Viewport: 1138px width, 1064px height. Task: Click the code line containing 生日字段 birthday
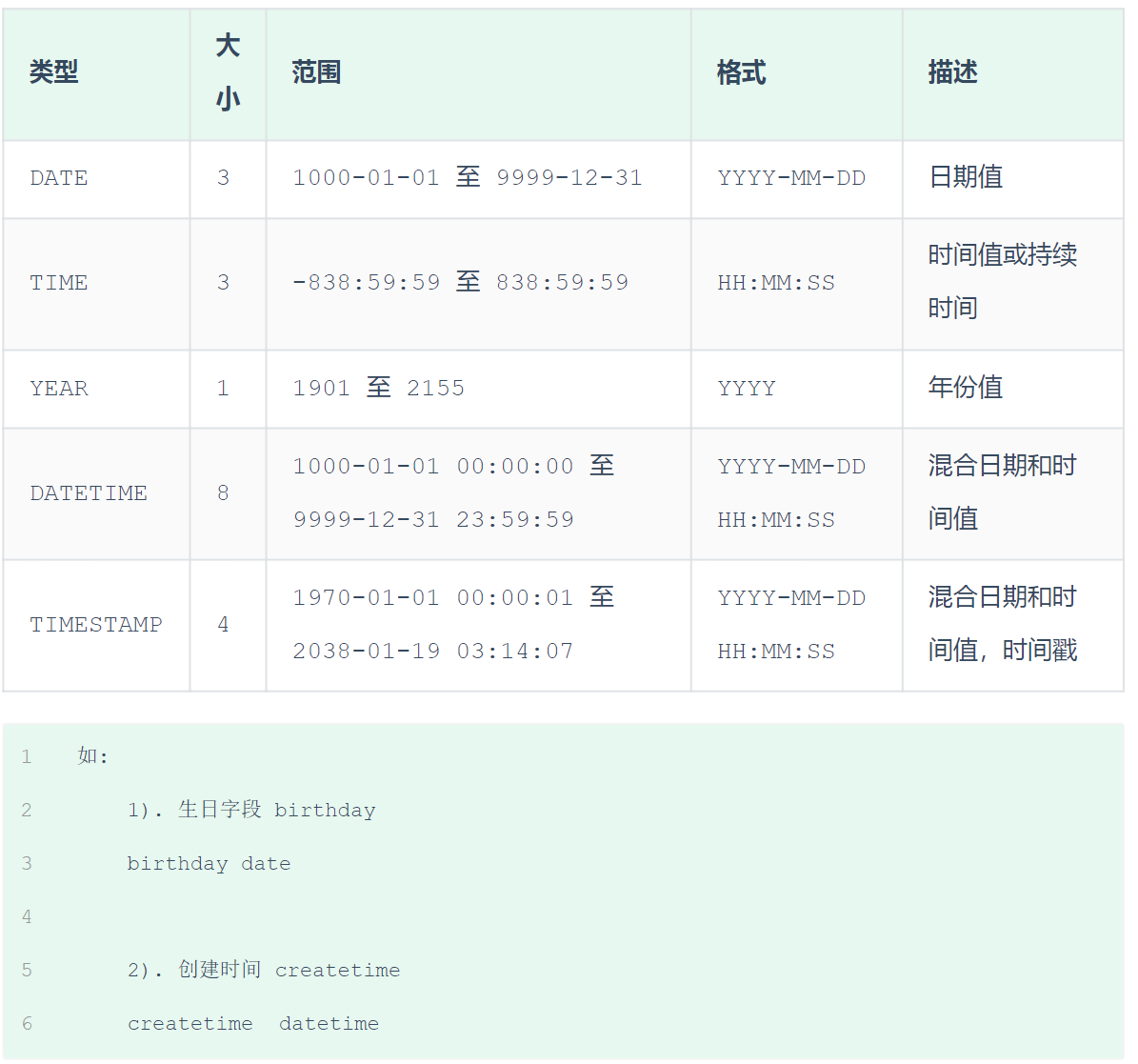251,811
